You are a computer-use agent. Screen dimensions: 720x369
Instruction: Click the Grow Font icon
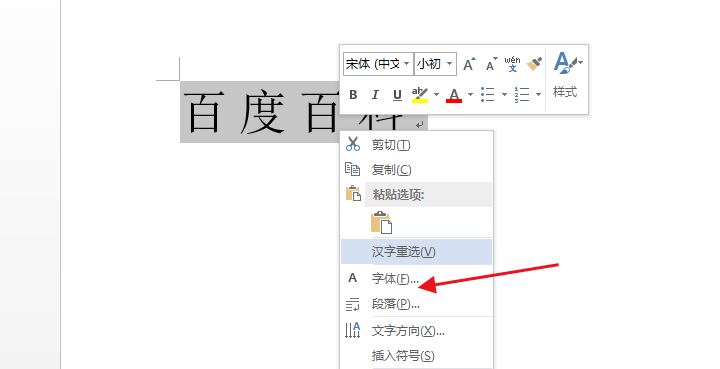click(469, 64)
